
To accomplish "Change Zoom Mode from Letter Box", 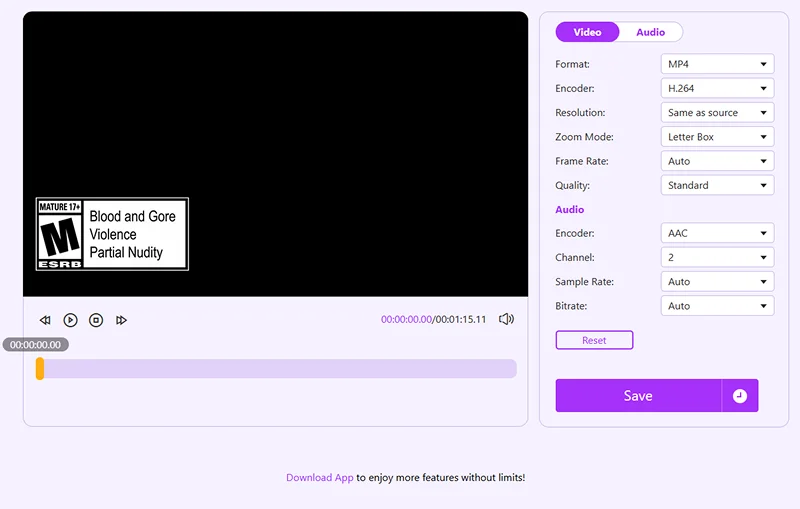I will pyautogui.click(x=717, y=137).
